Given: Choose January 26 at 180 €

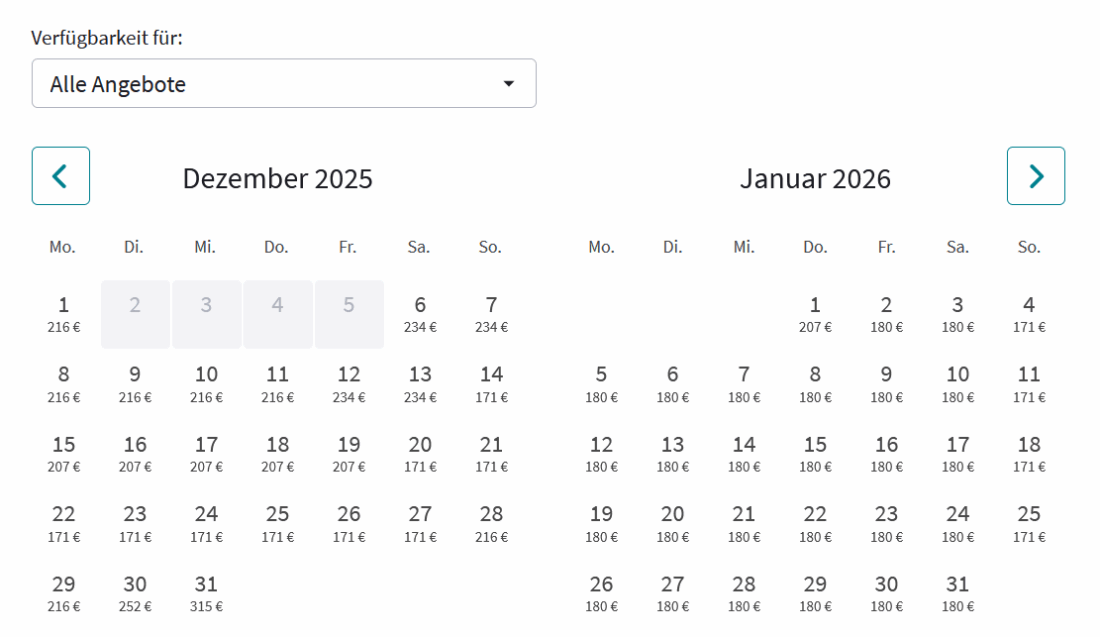Looking at the screenshot, I should click(x=601, y=594).
